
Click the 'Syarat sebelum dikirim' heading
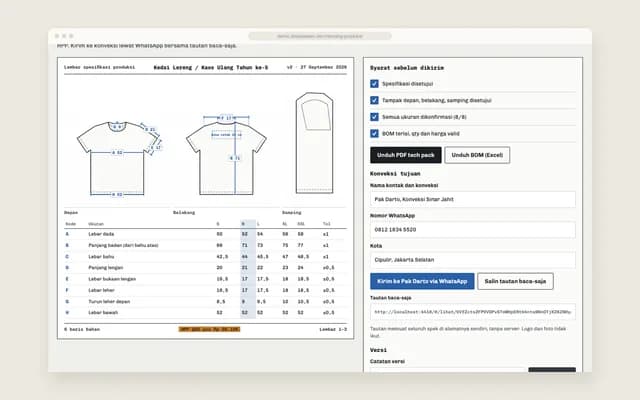(407, 68)
